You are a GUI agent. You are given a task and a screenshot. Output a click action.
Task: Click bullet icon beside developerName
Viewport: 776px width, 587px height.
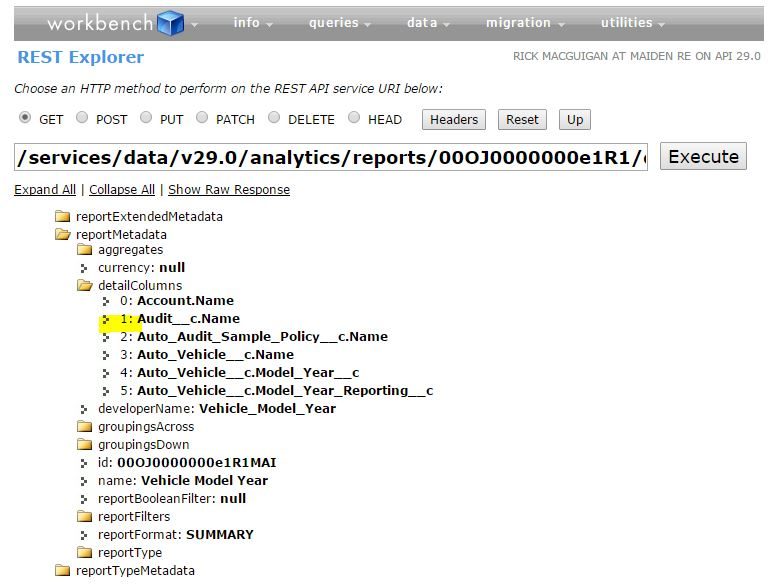point(84,409)
